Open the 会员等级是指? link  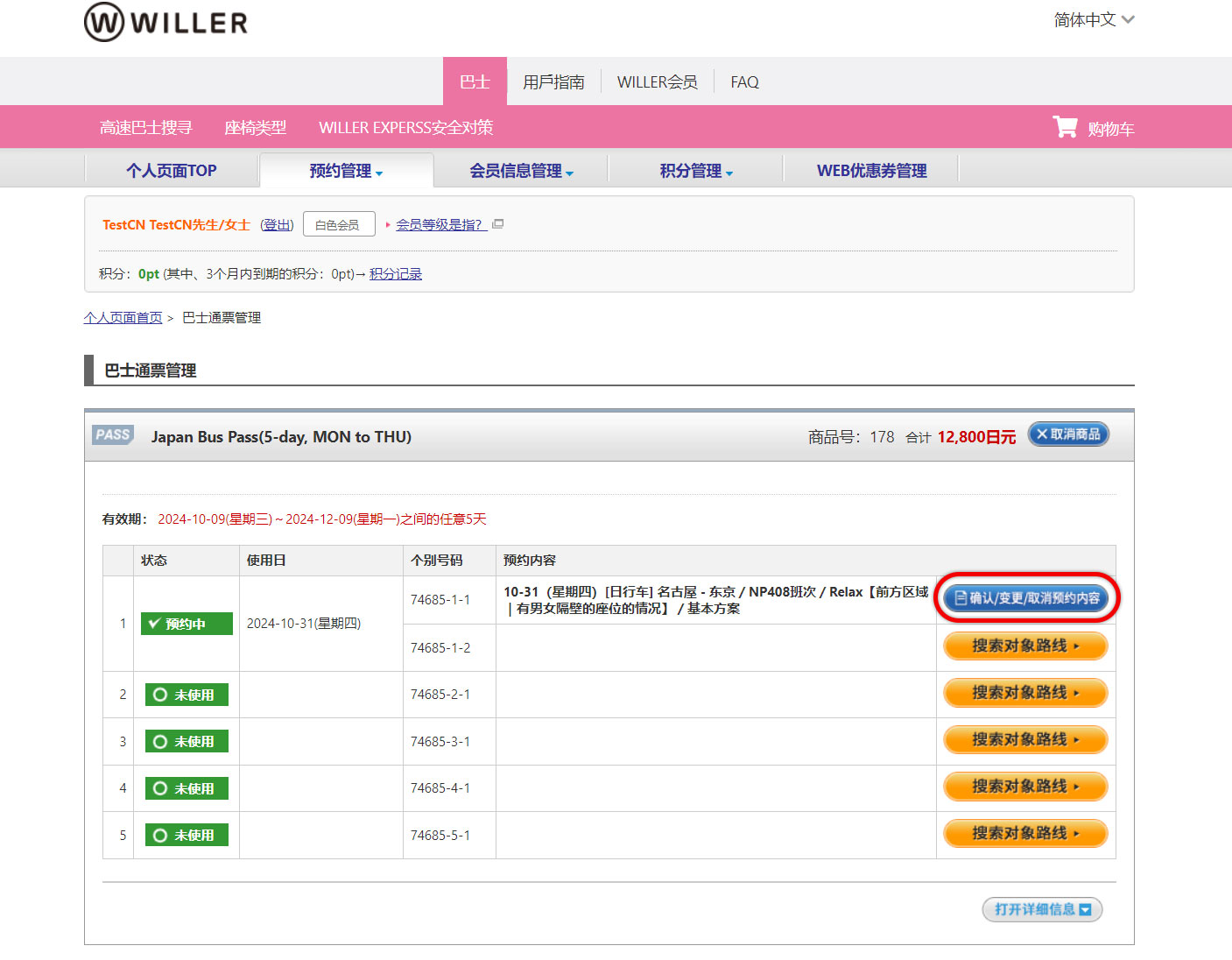click(x=440, y=224)
